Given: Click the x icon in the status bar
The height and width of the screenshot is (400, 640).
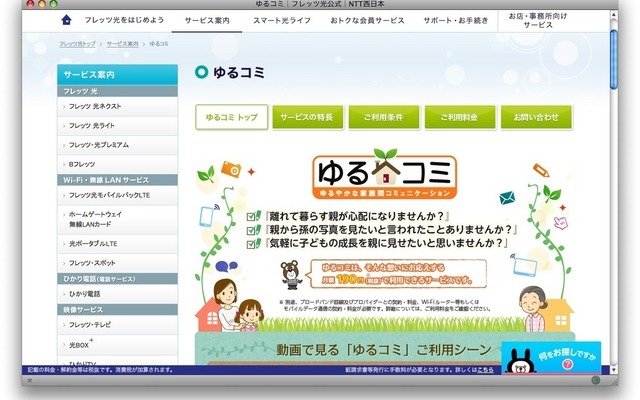Looking at the screenshot, I should coord(29,380).
